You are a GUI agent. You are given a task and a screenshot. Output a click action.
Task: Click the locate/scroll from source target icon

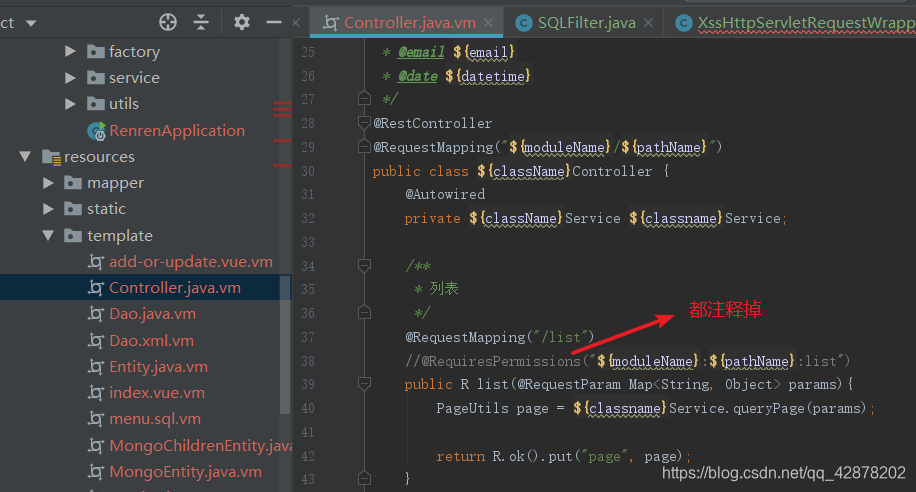point(168,22)
